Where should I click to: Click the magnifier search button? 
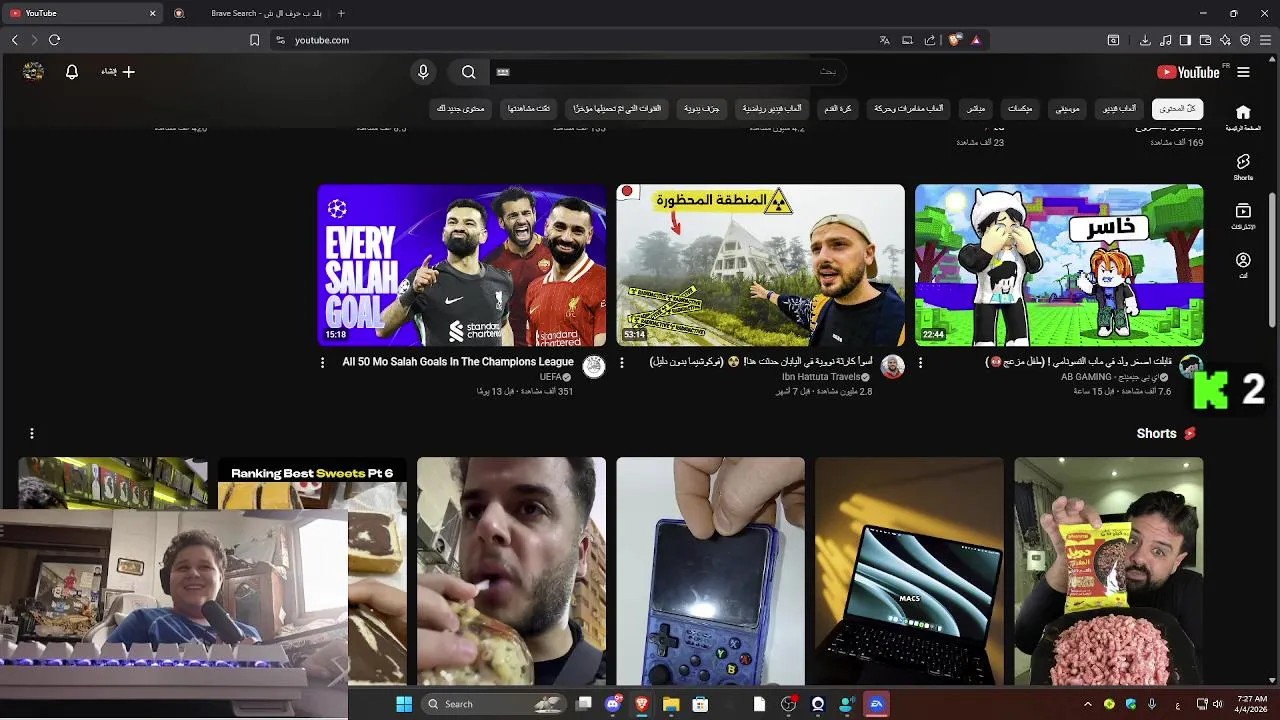(x=468, y=72)
